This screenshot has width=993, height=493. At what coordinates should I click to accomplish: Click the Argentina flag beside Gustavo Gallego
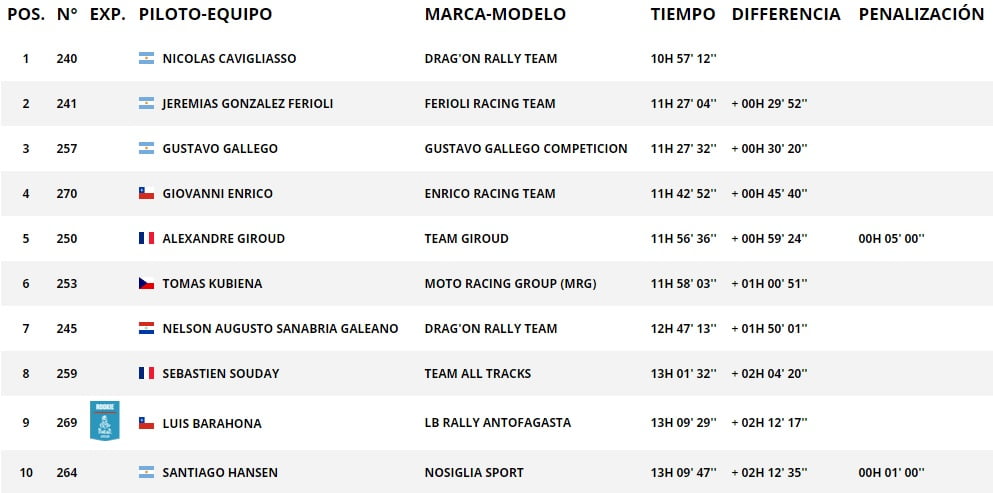click(146, 148)
